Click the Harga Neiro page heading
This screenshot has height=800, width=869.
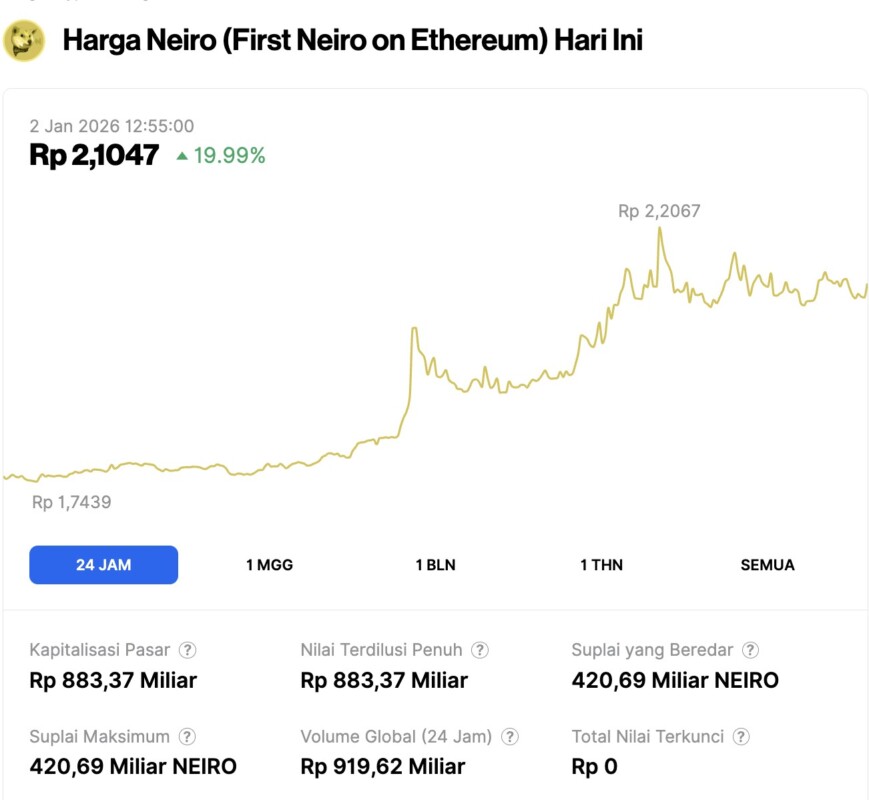[x=352, y=41]
